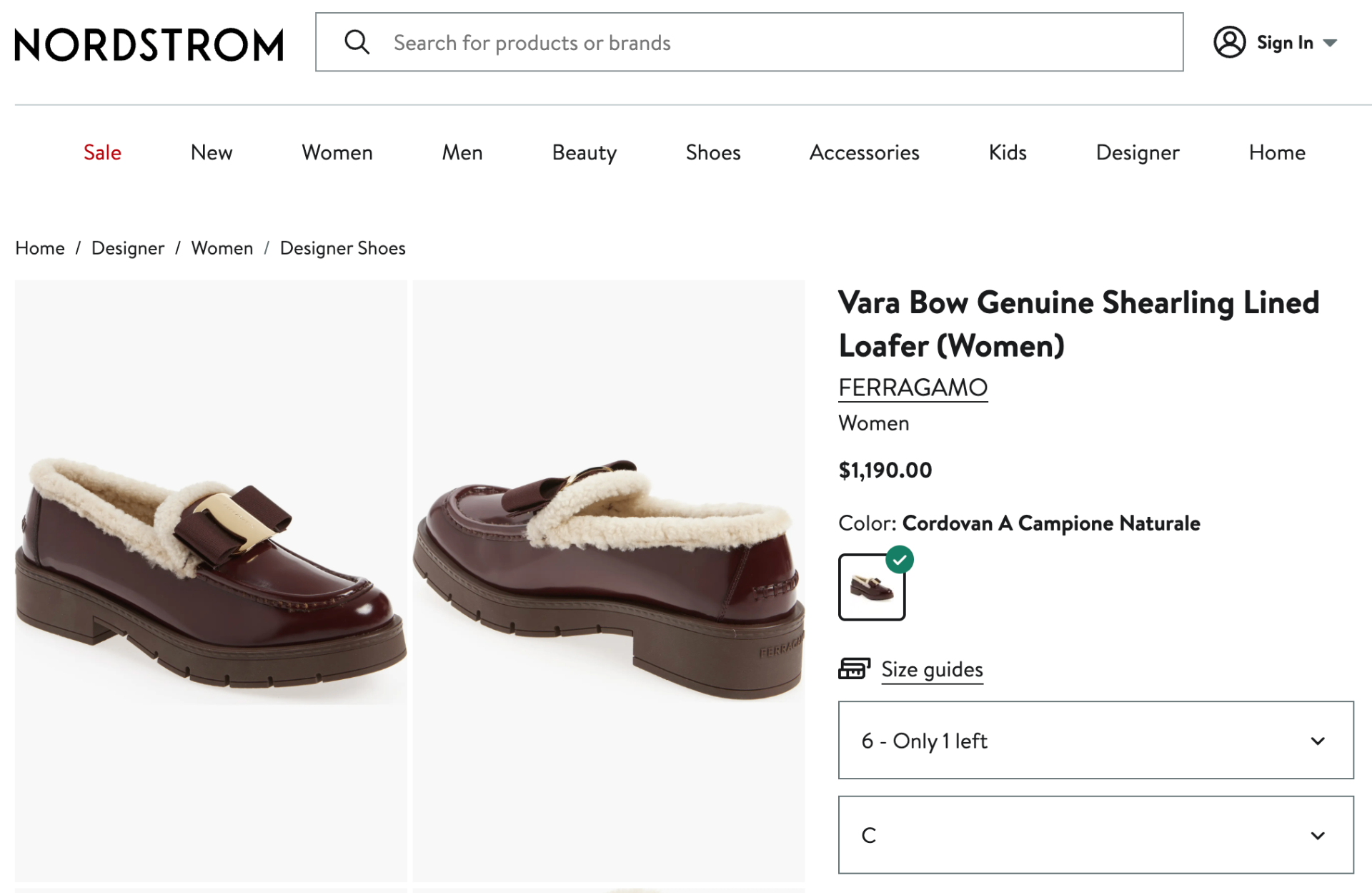Viewport: 1372px width, 893px height.
Task: Open the FERRAGAMO brand page
Action: coord(913,387)
